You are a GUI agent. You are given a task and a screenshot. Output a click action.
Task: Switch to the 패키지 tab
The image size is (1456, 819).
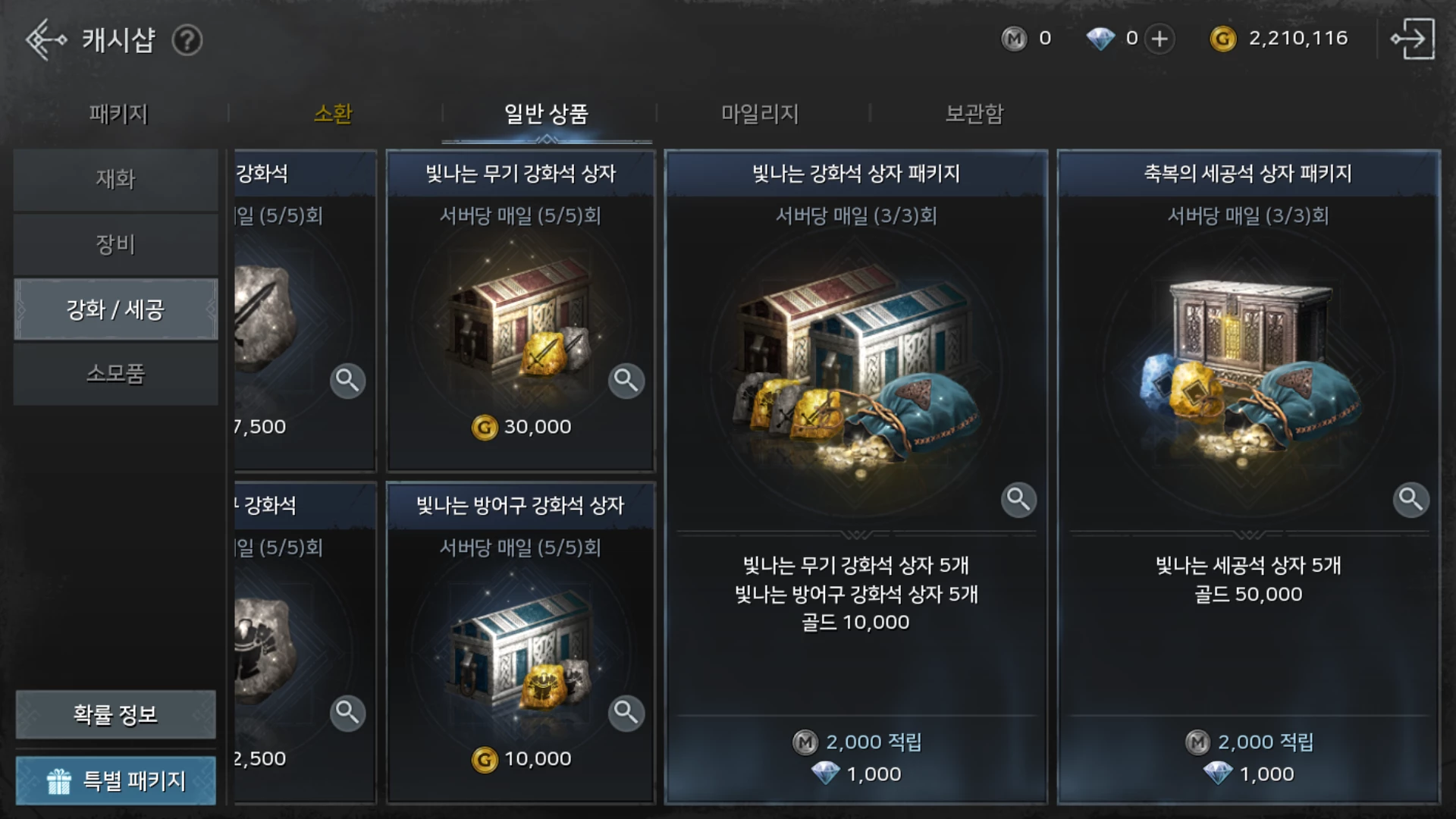tap(118, 114)
